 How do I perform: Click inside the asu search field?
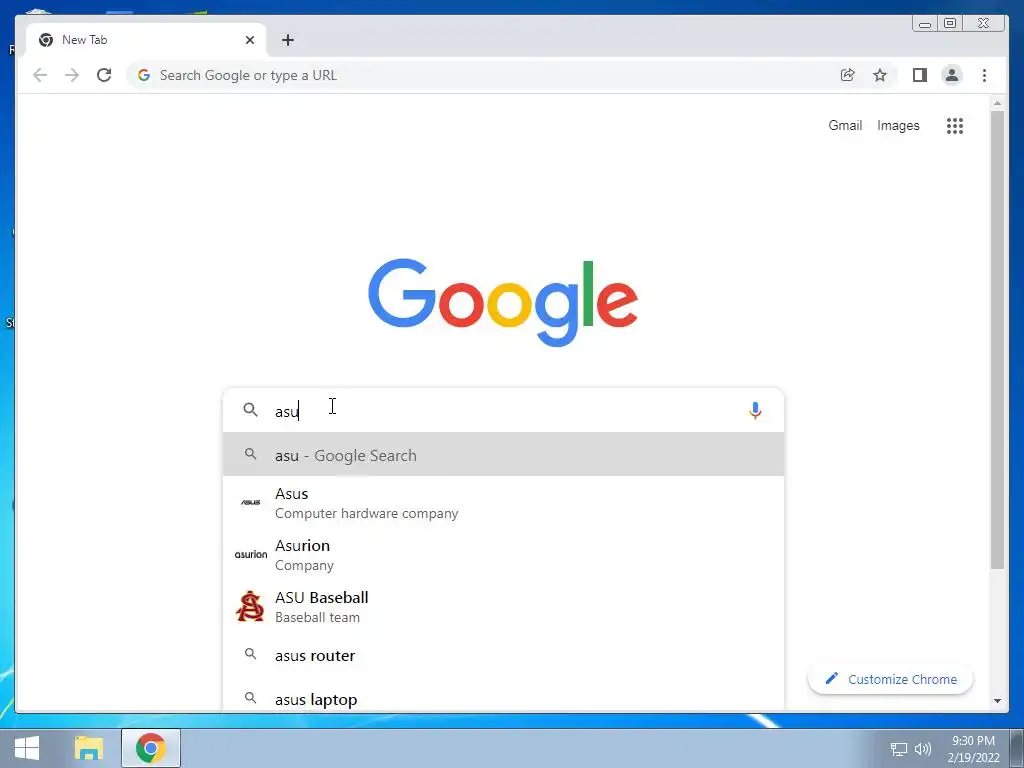coord(504,410)
